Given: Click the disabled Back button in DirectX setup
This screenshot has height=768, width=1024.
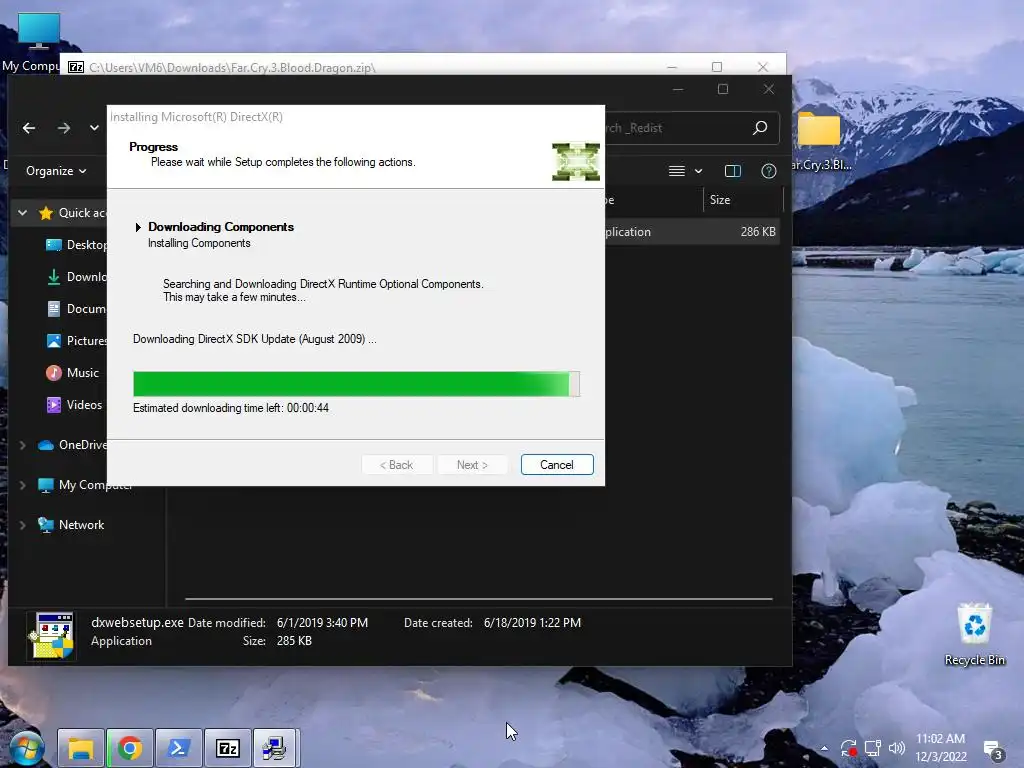Looking at the screenshot, I should (x=396, y=464).
